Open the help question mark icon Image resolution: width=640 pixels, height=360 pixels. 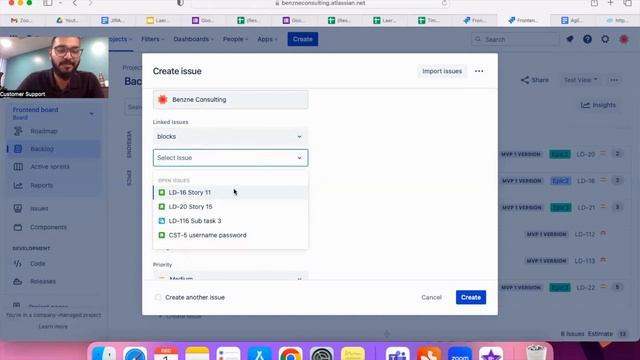coord(587,39)
